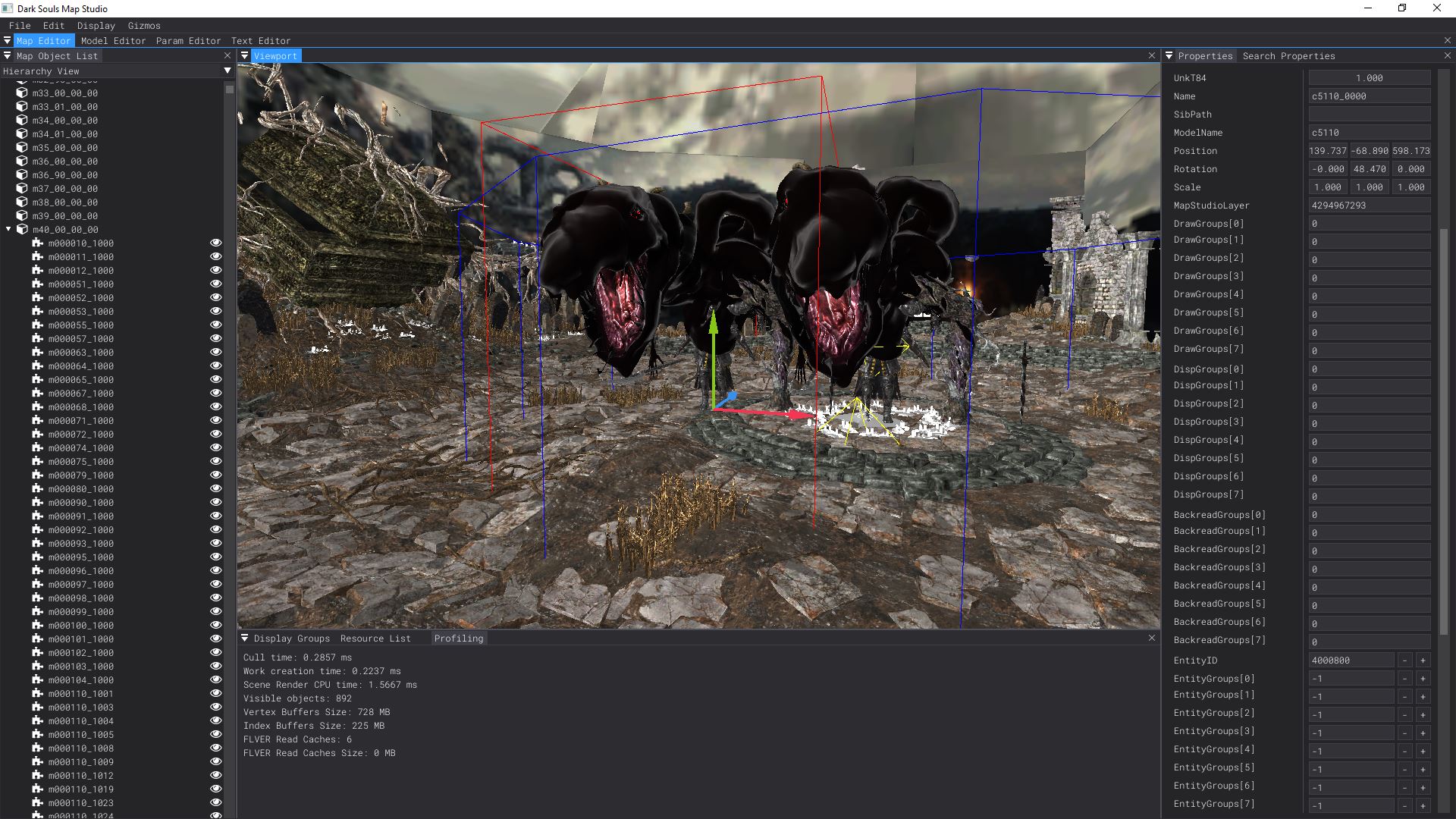Decrement EntityGroups[0] with the minus button
The image size is (1456, 819).
pos(1404,679)
